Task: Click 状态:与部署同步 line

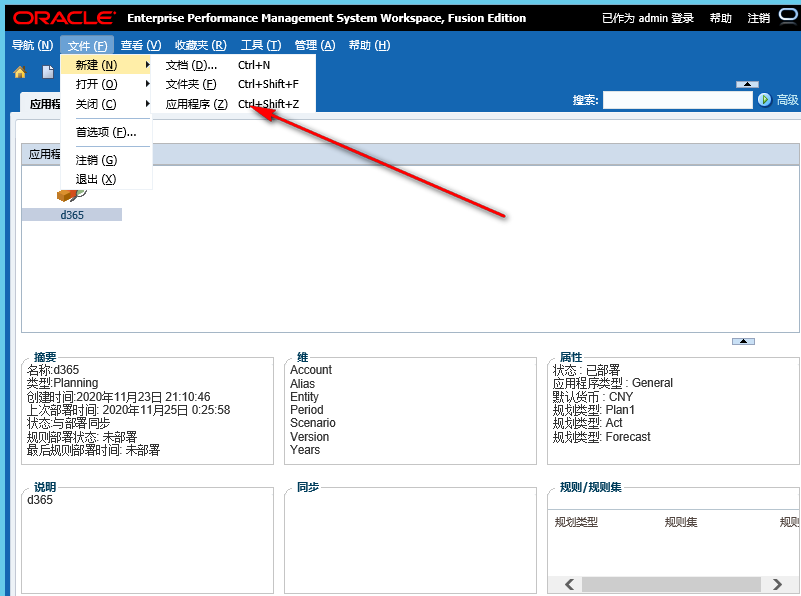Action: point(68,423)
